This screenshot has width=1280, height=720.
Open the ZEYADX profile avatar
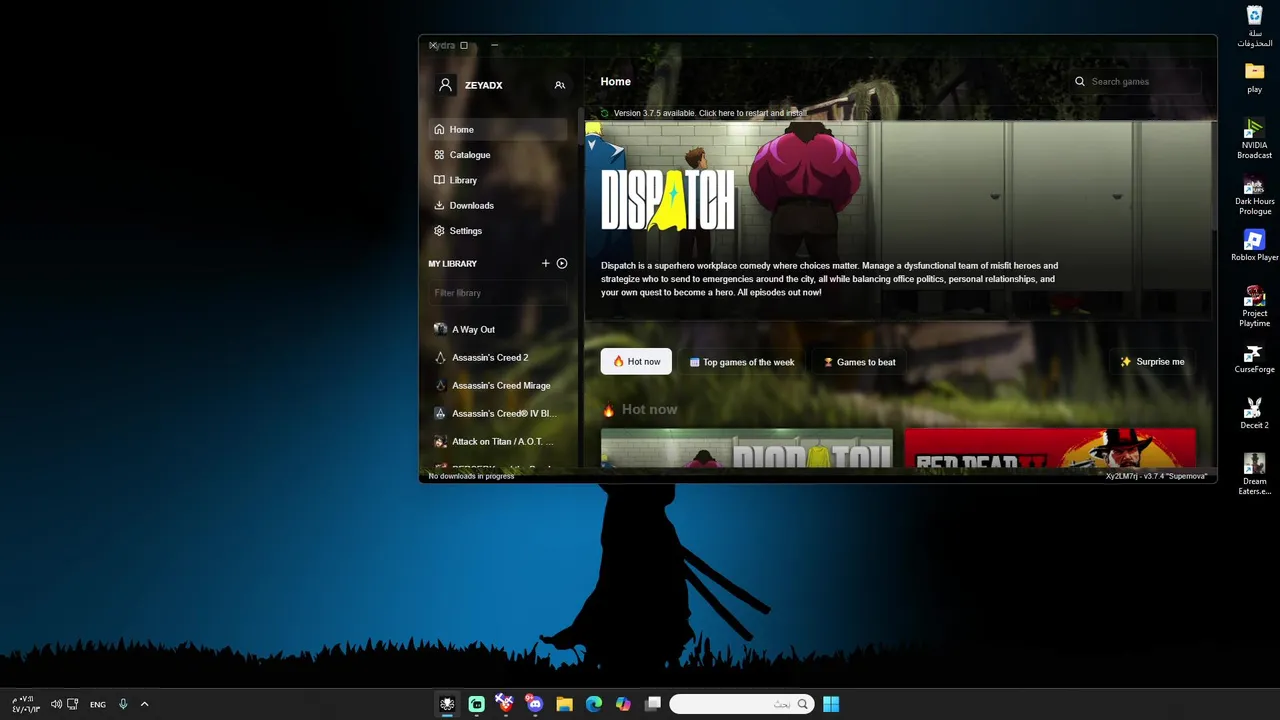tap(446, 85)
